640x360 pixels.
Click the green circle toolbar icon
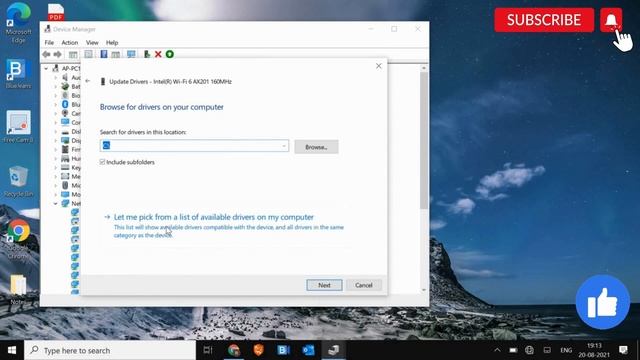click(170, 54)
